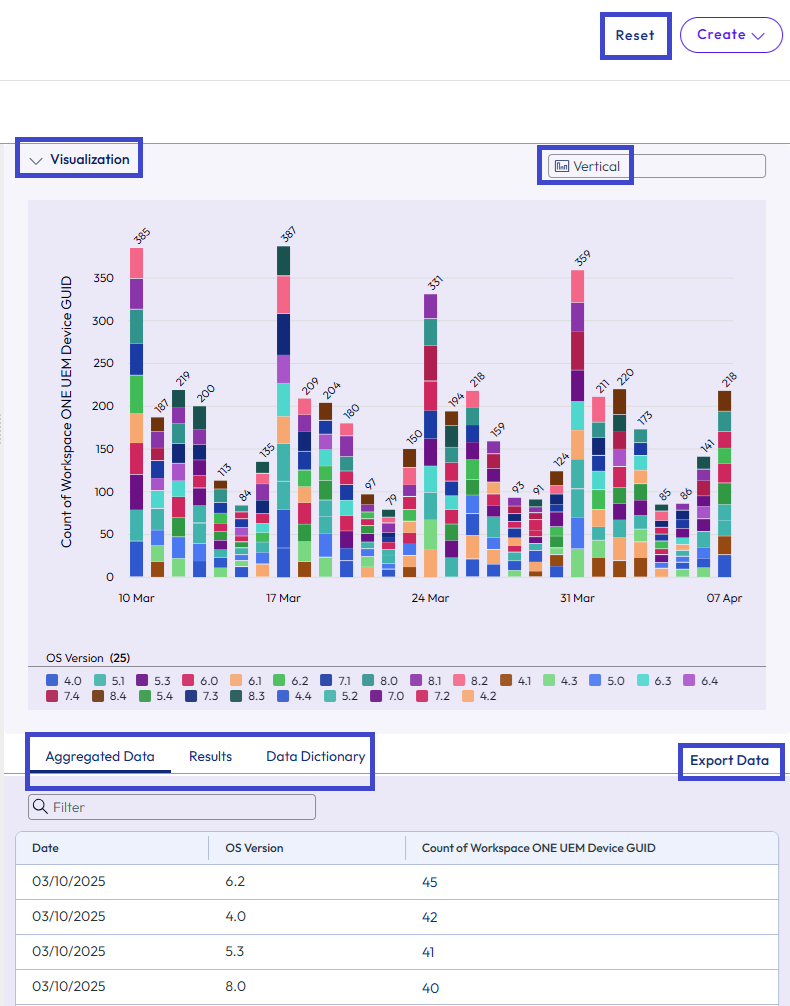
Task: Toggle legend swatch for OS version 6.1
Action: 236,680
